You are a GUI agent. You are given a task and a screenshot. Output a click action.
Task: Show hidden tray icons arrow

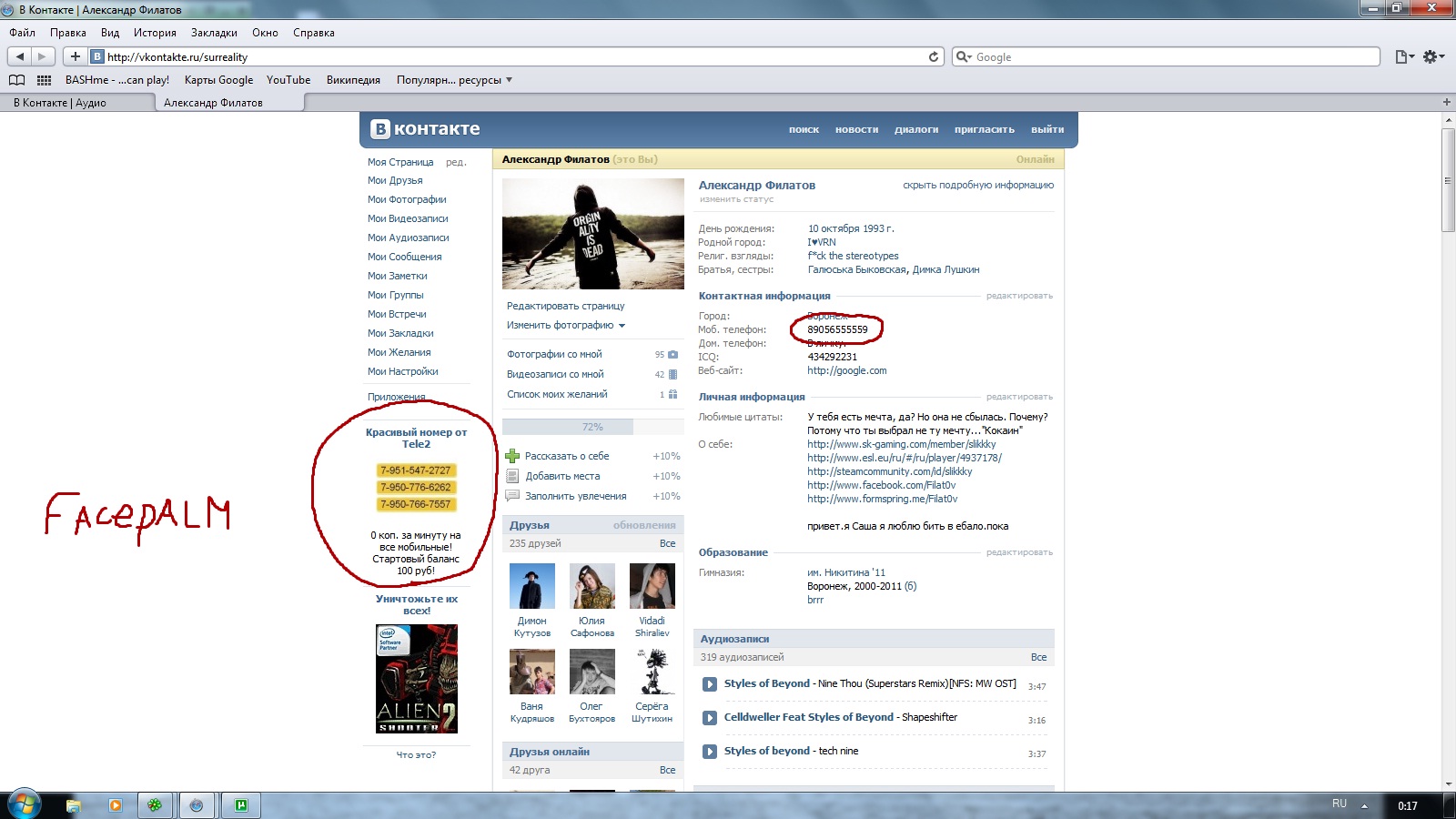pos(1365,805)
